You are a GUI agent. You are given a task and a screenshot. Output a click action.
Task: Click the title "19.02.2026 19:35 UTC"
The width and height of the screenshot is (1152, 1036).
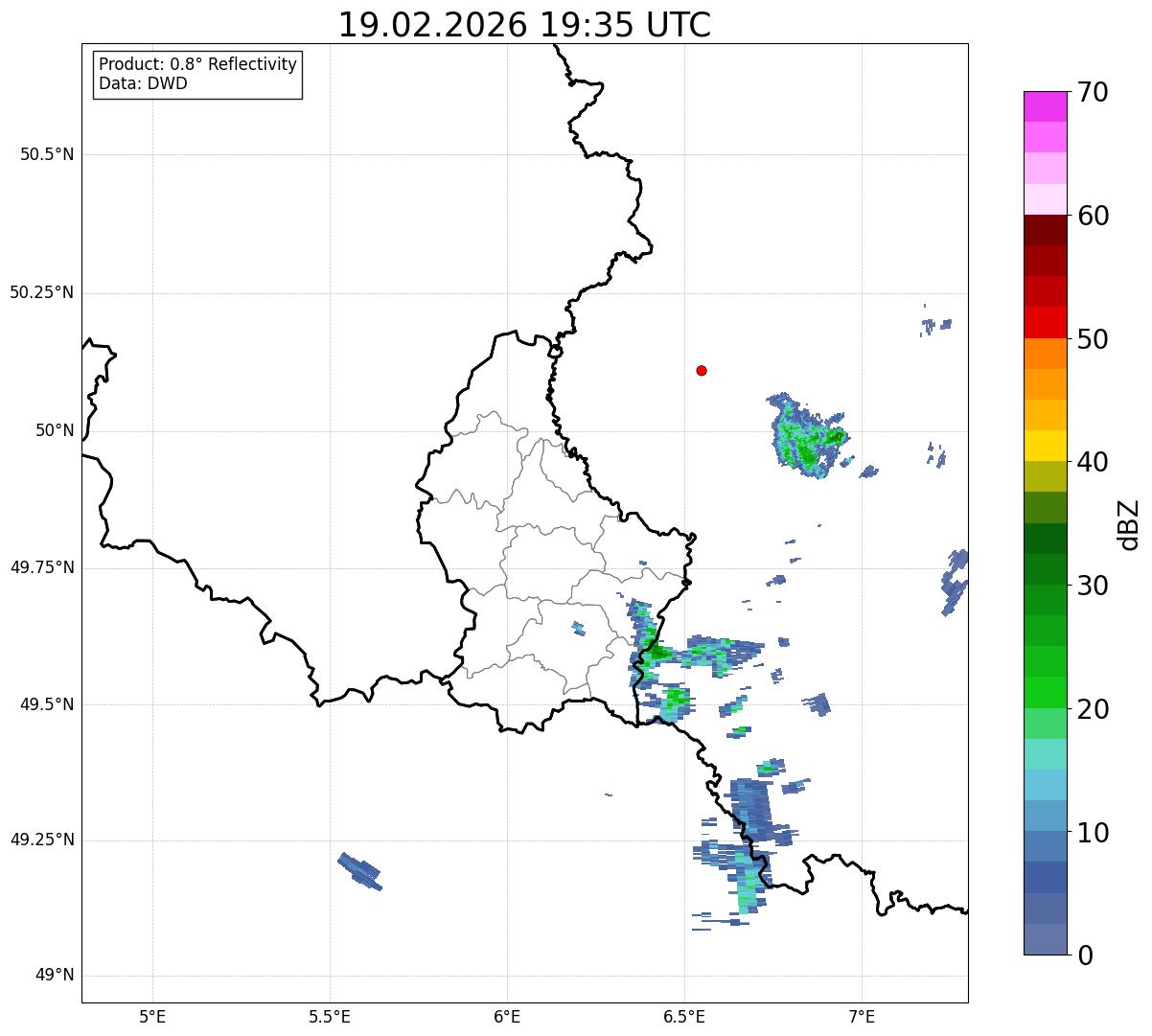(524, 26)
